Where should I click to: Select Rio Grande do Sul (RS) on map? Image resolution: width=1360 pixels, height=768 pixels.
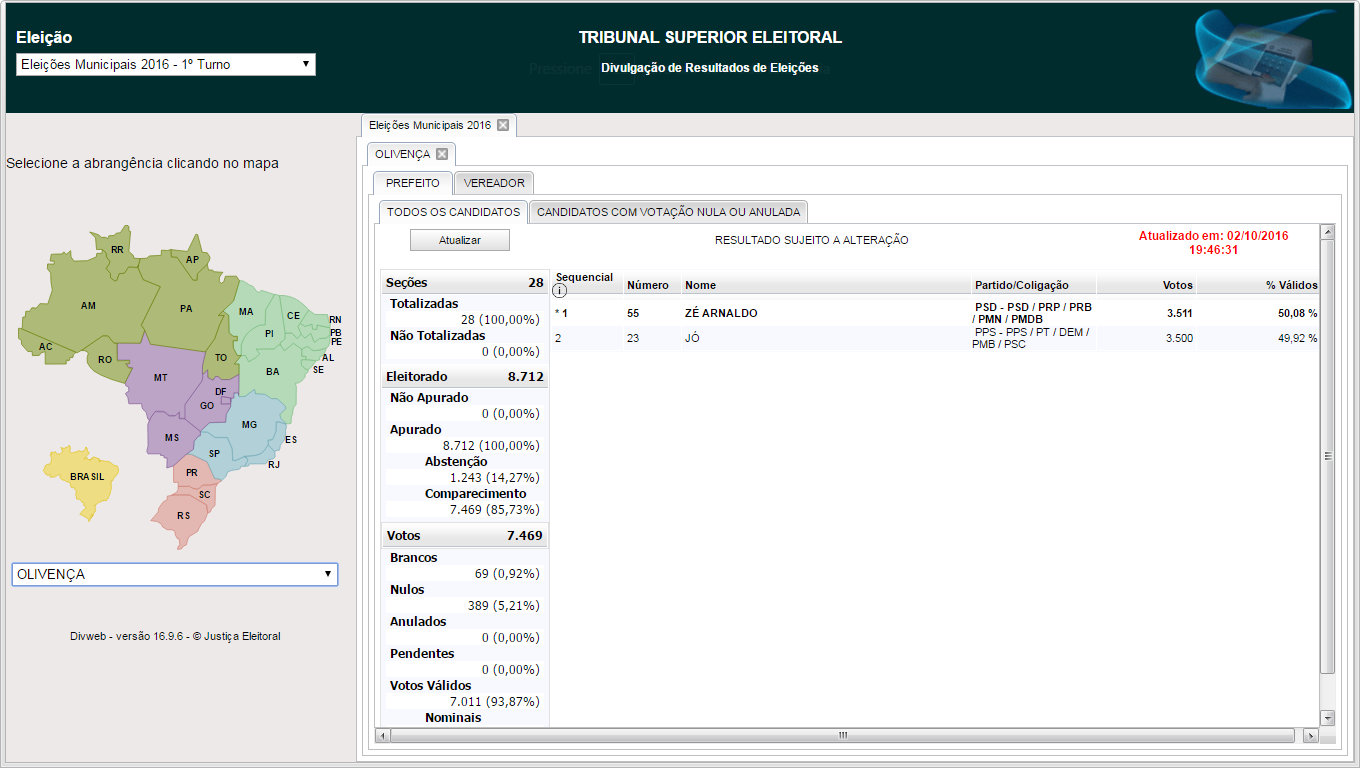pos(183,516)
